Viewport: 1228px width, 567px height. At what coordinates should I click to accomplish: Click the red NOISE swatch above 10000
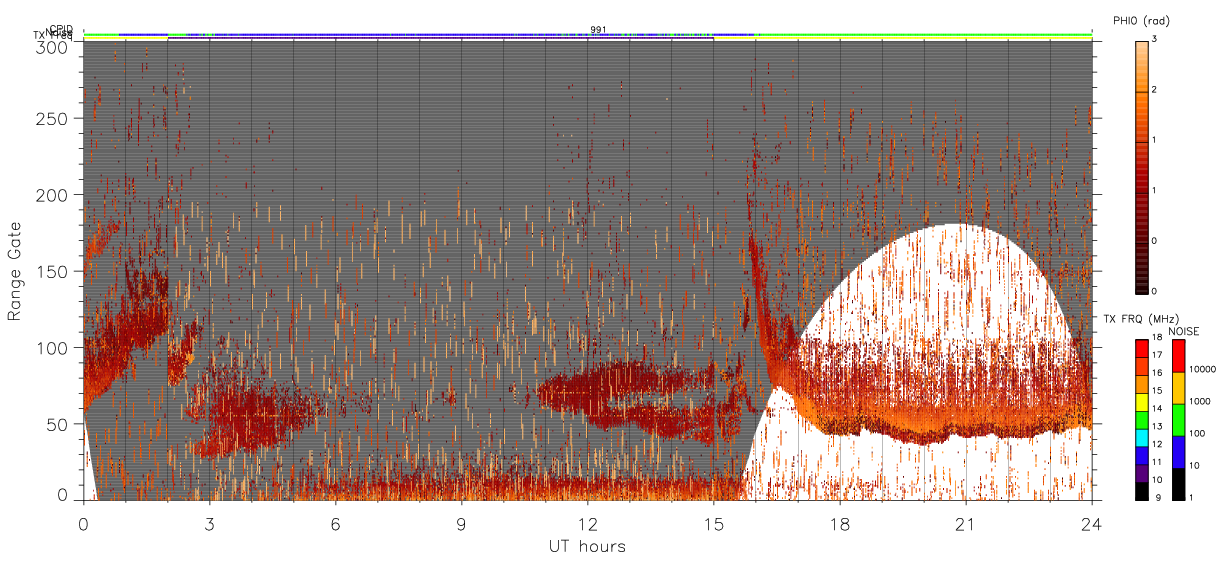[1180, 356]
